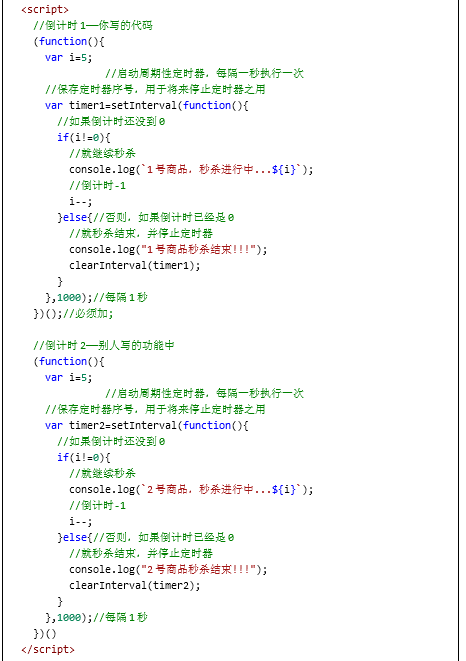Click the 'clearInterval(timer2);' statement
Viewport: 466px width, 661px height.
135,586
